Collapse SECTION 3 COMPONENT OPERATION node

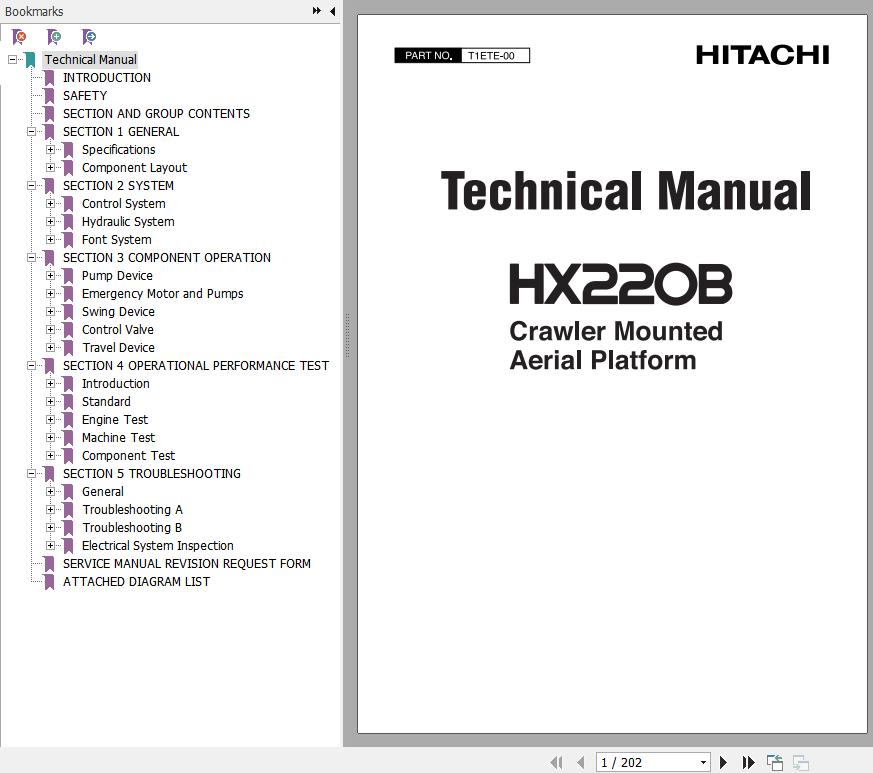pyautogui.click(x=31, y=257)
